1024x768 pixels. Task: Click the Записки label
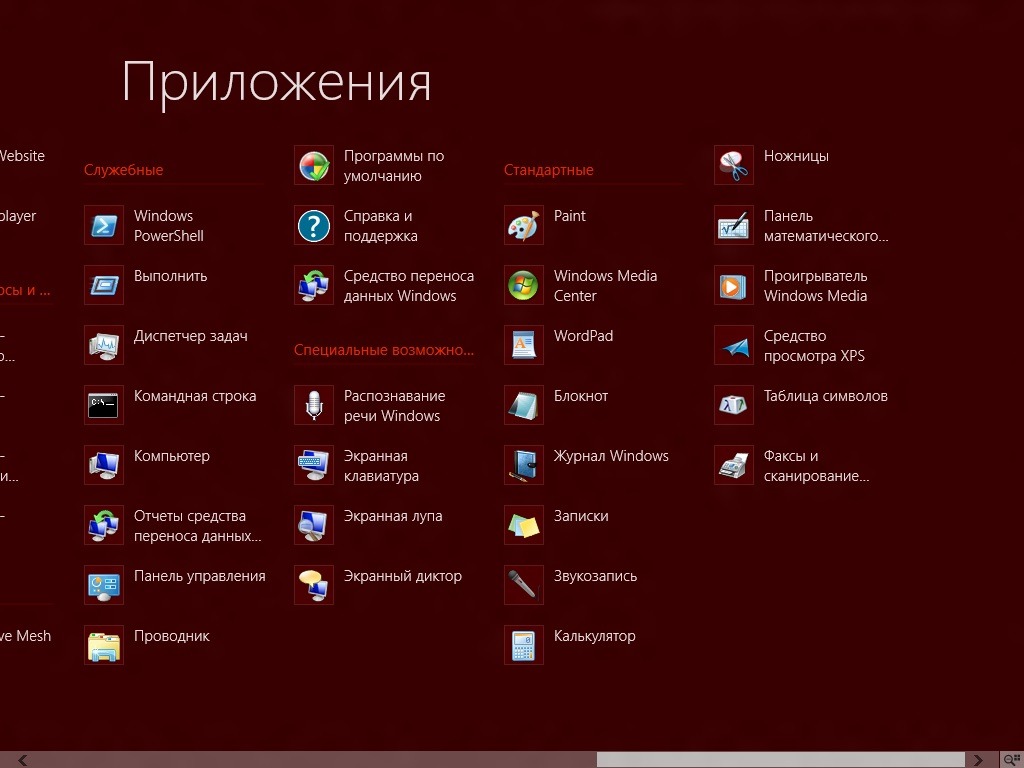pos(581,517)
